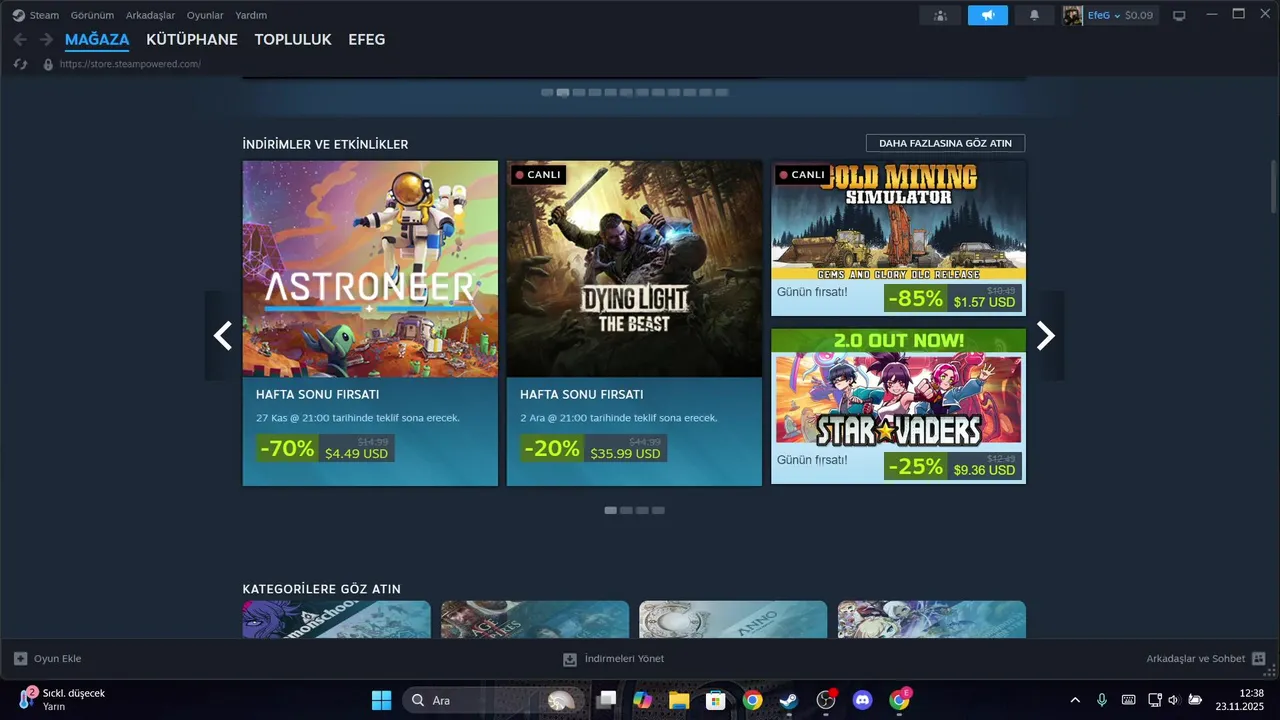Open Discord from the taskbar
1280x720 pixels.
tap(863, 700)
